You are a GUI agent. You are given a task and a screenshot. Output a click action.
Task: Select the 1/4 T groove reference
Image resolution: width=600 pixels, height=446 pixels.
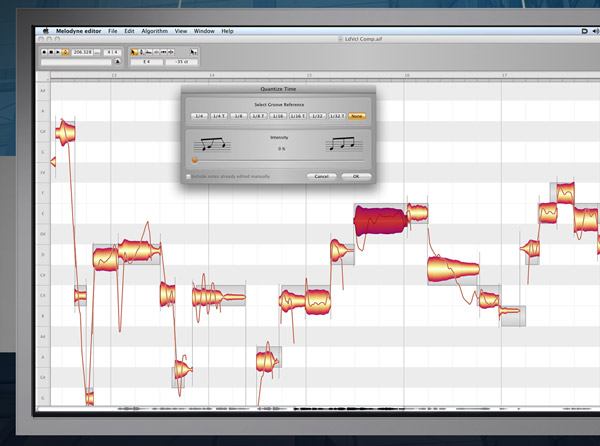tap(219, 116)
